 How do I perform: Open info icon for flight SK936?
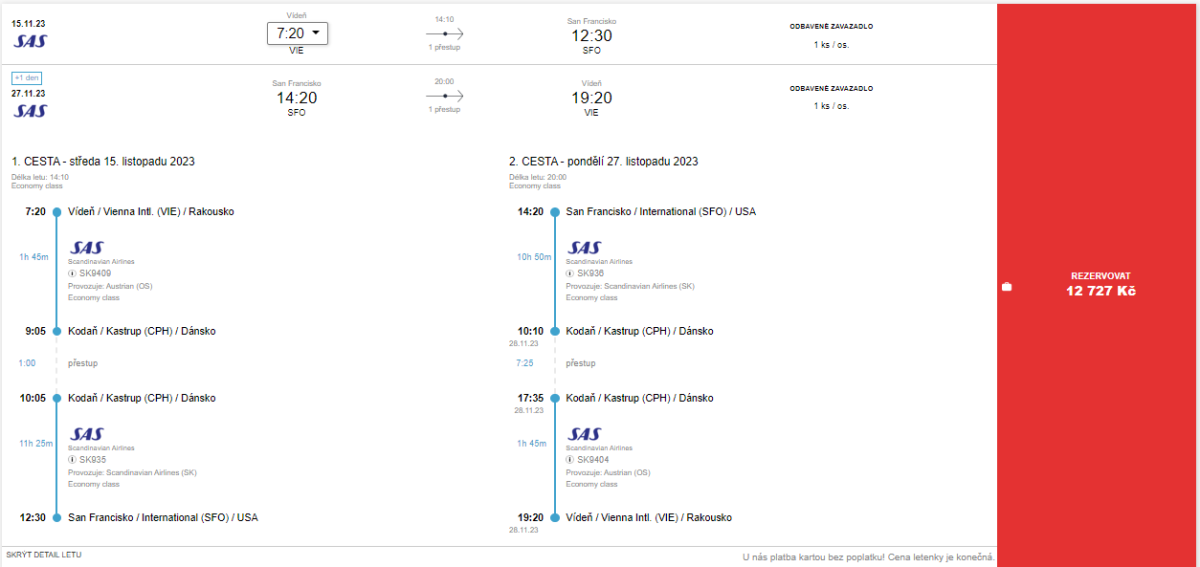point(570,273)
